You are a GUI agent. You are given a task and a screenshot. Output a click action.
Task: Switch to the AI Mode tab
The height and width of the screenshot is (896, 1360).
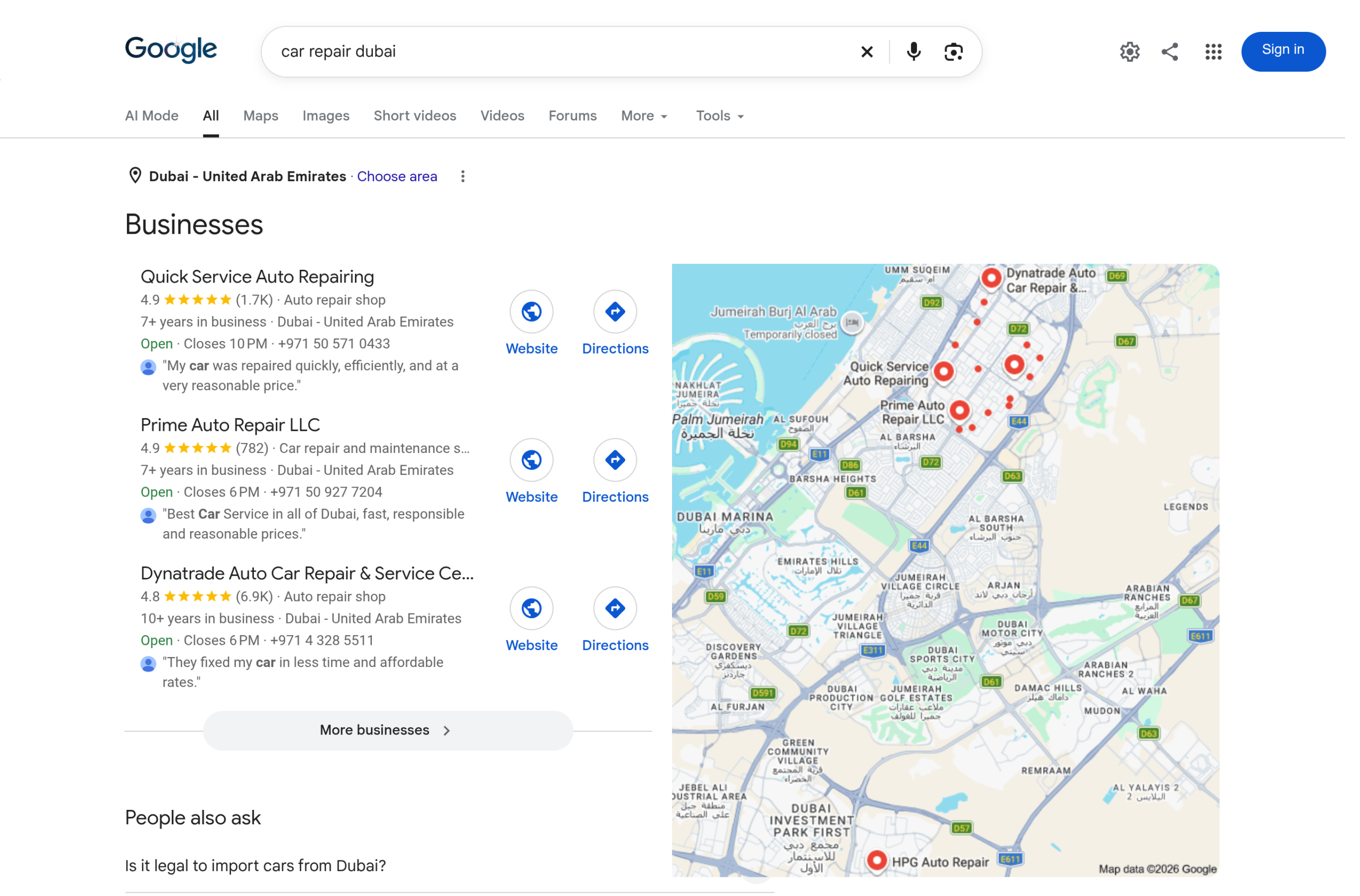coord(153,116)
